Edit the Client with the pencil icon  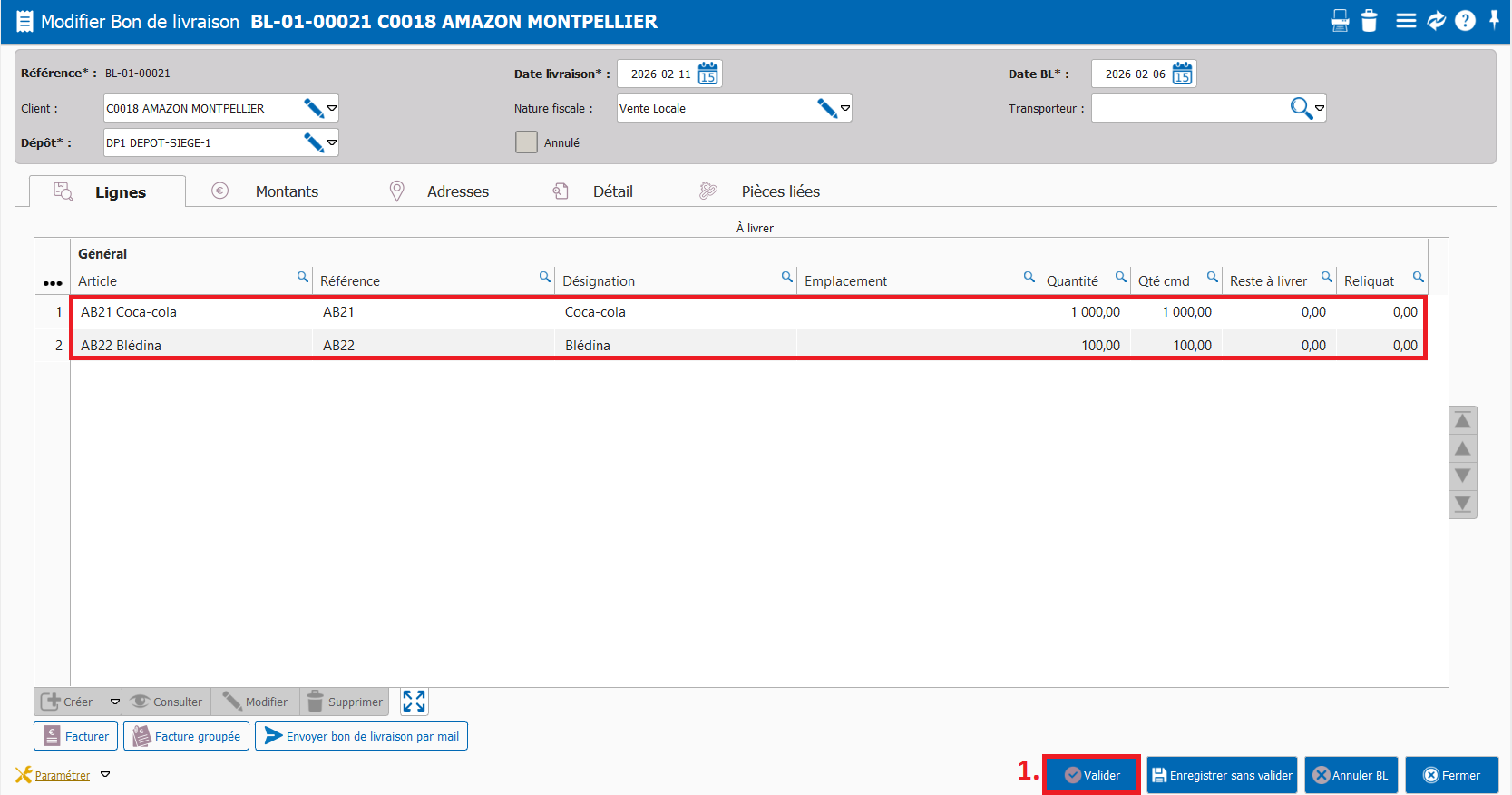(x=314, y=108)
